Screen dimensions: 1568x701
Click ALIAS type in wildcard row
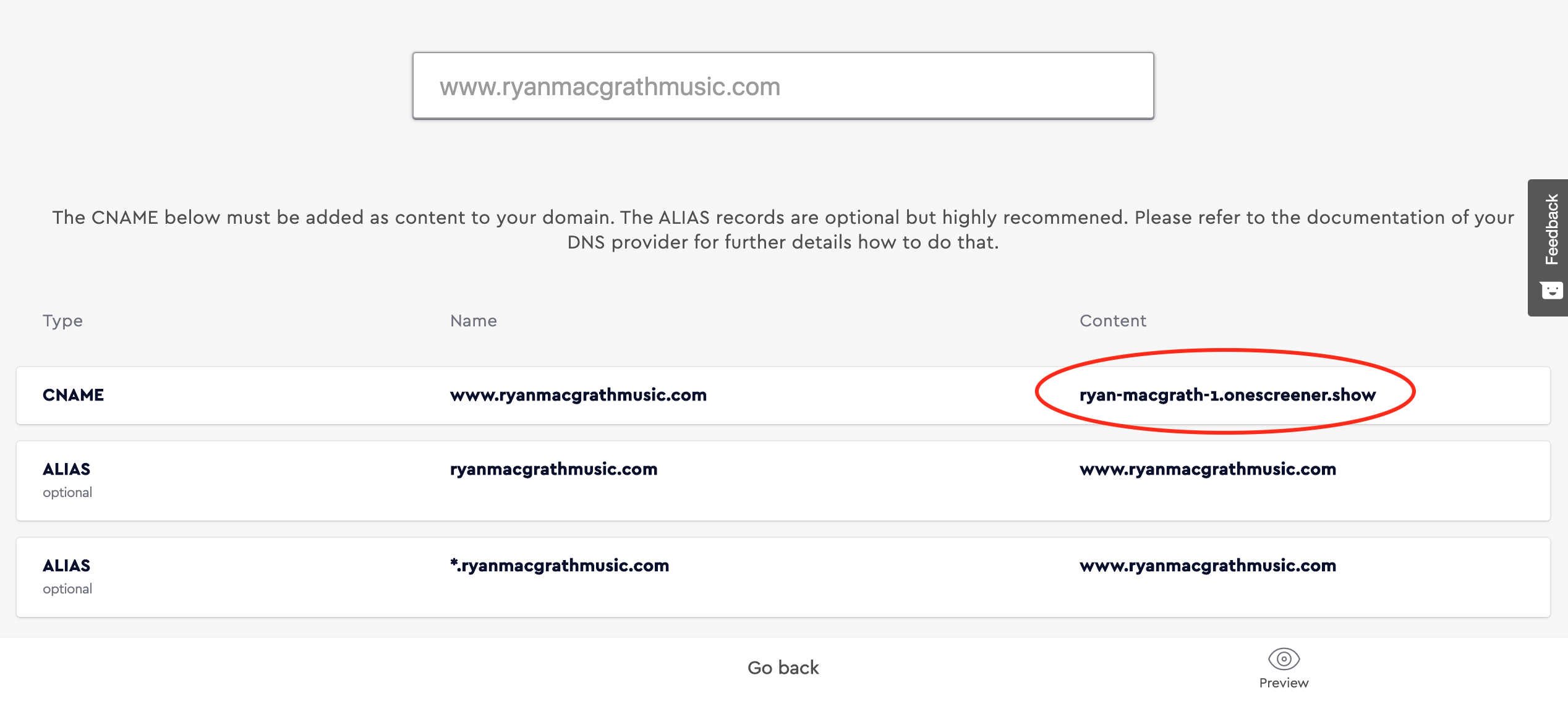66,566
